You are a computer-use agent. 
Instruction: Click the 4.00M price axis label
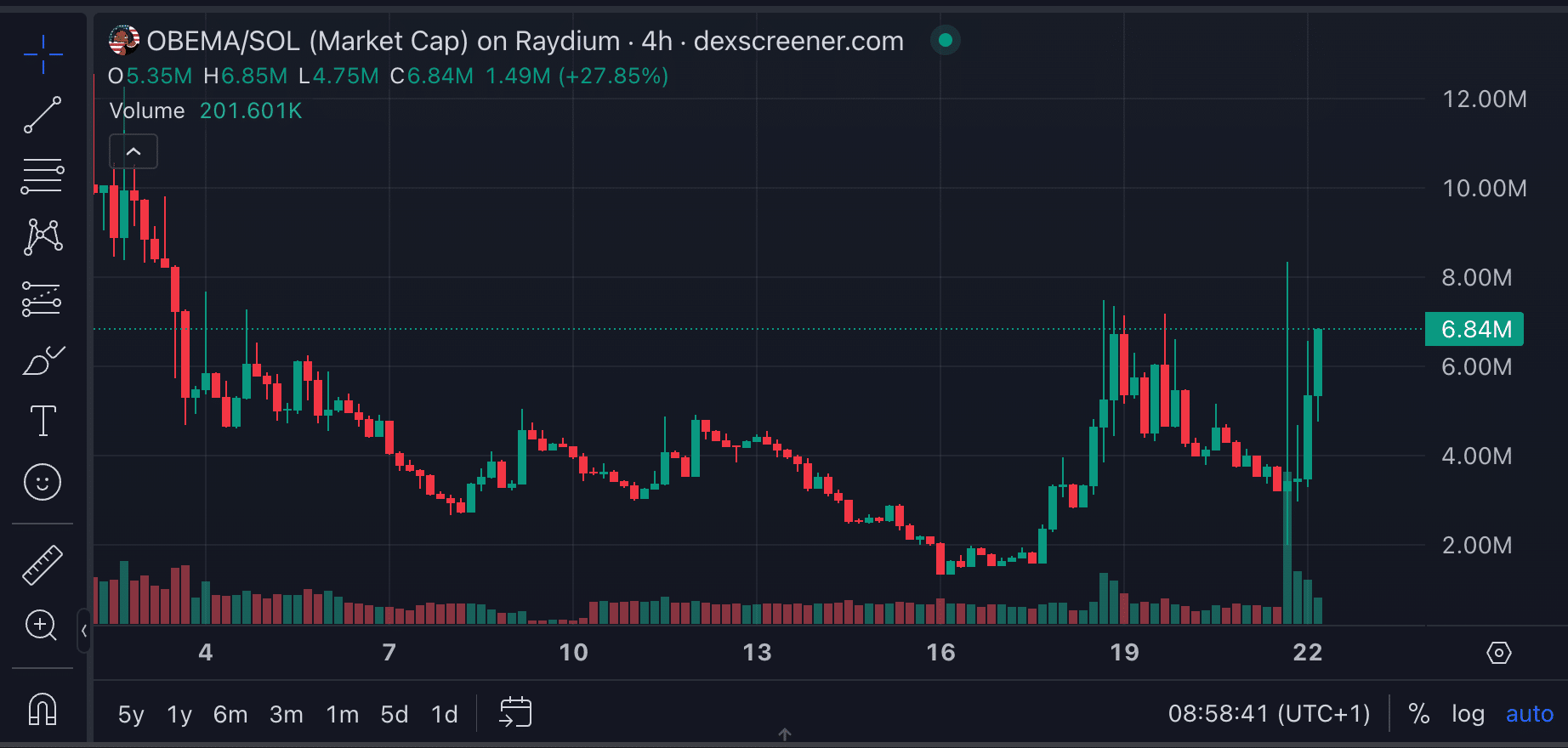tap(1477, 456)
